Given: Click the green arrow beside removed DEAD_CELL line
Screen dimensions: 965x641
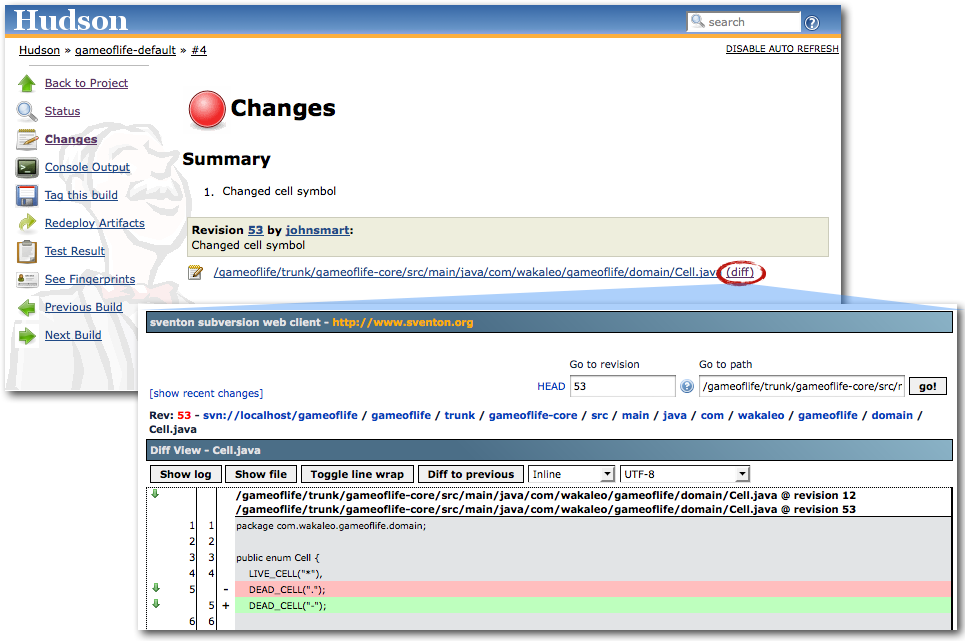Looking at the screenshot, I should [156, 588].
